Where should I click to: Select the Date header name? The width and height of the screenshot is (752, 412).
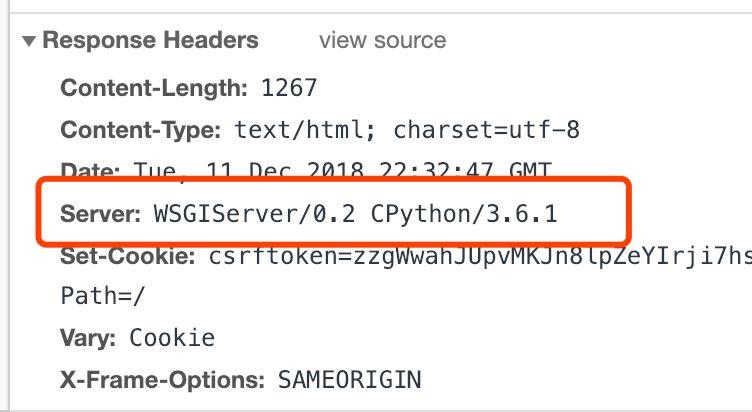point(90,170)
